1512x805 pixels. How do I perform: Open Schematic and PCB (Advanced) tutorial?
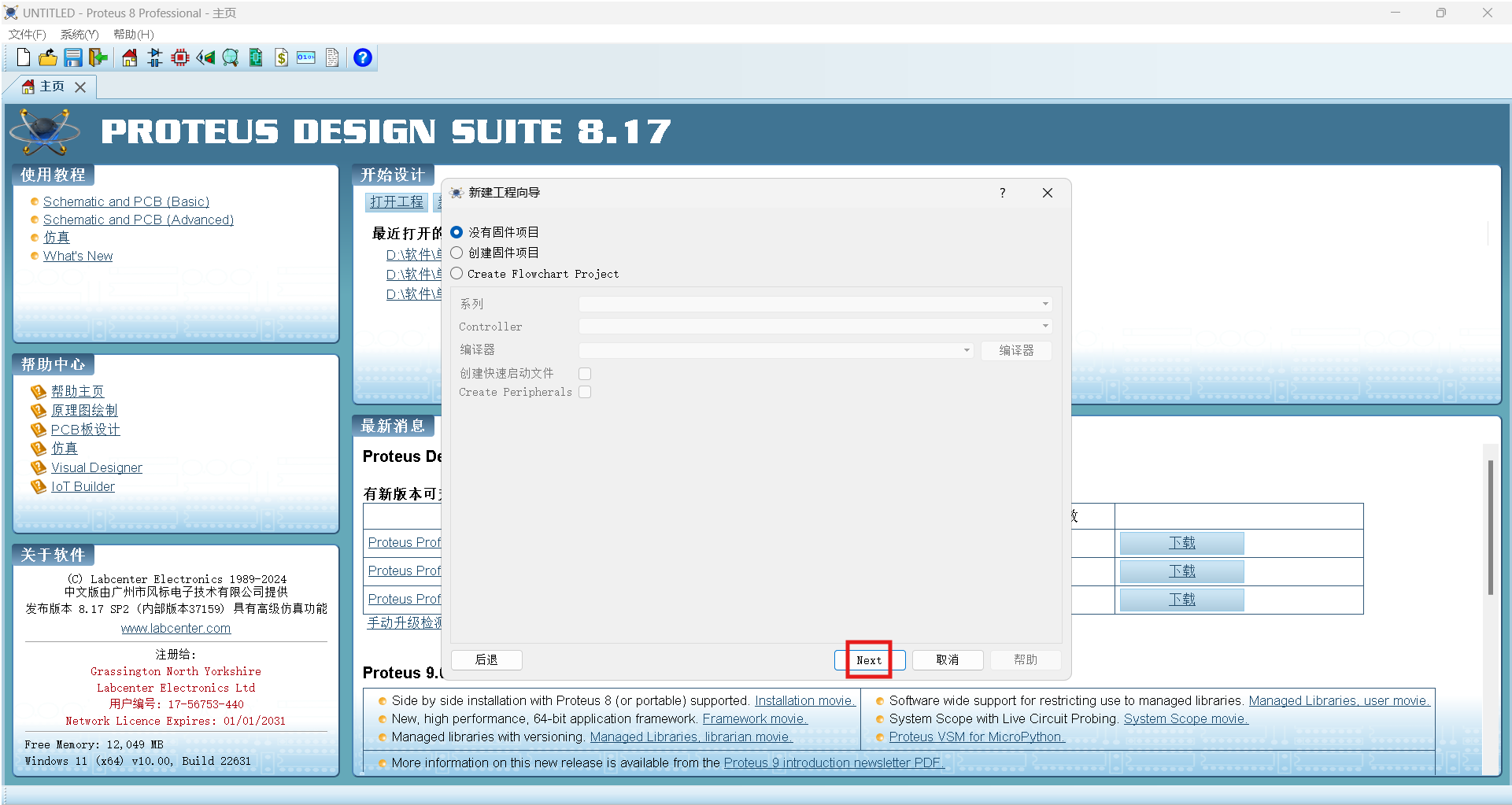[139, 220]
